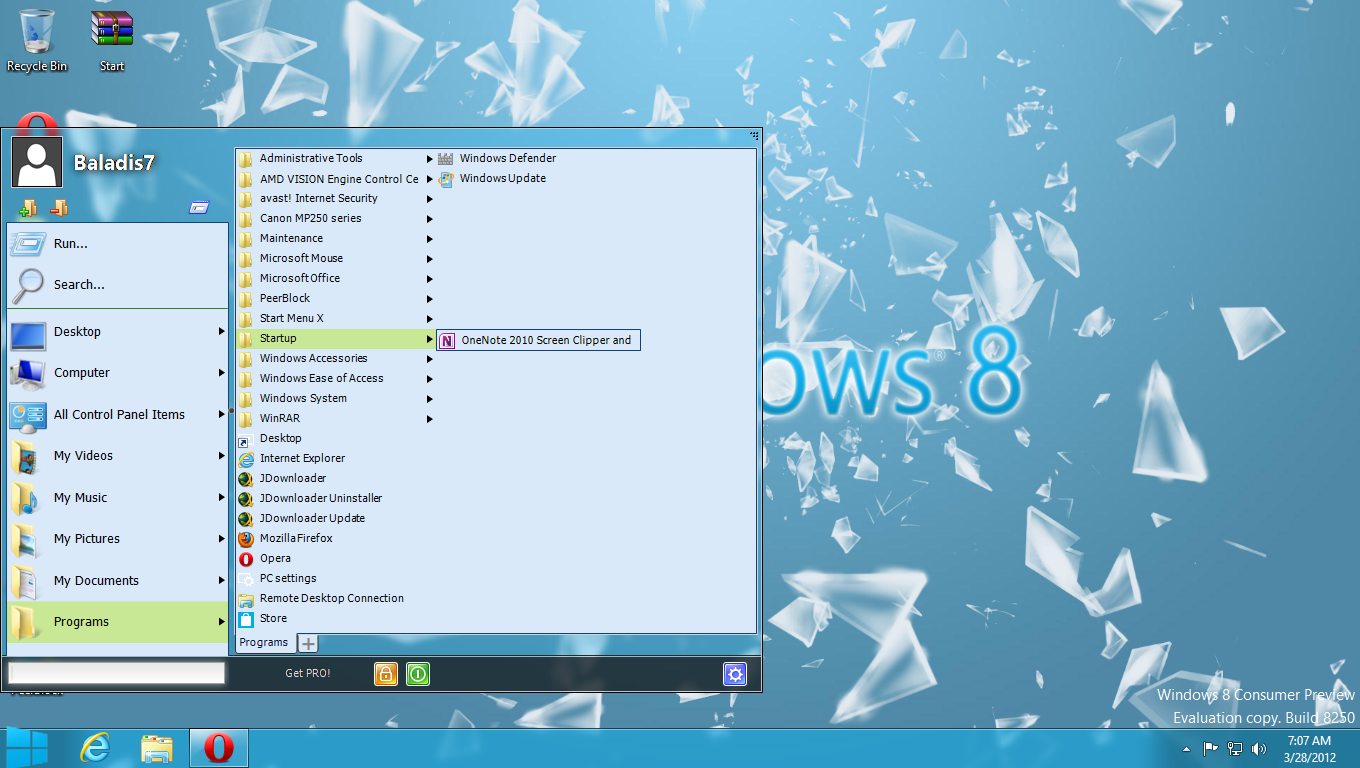The image size is (1360, 768).
Task: Open the Canon MP250 series folder
Action: click(336, 218)
